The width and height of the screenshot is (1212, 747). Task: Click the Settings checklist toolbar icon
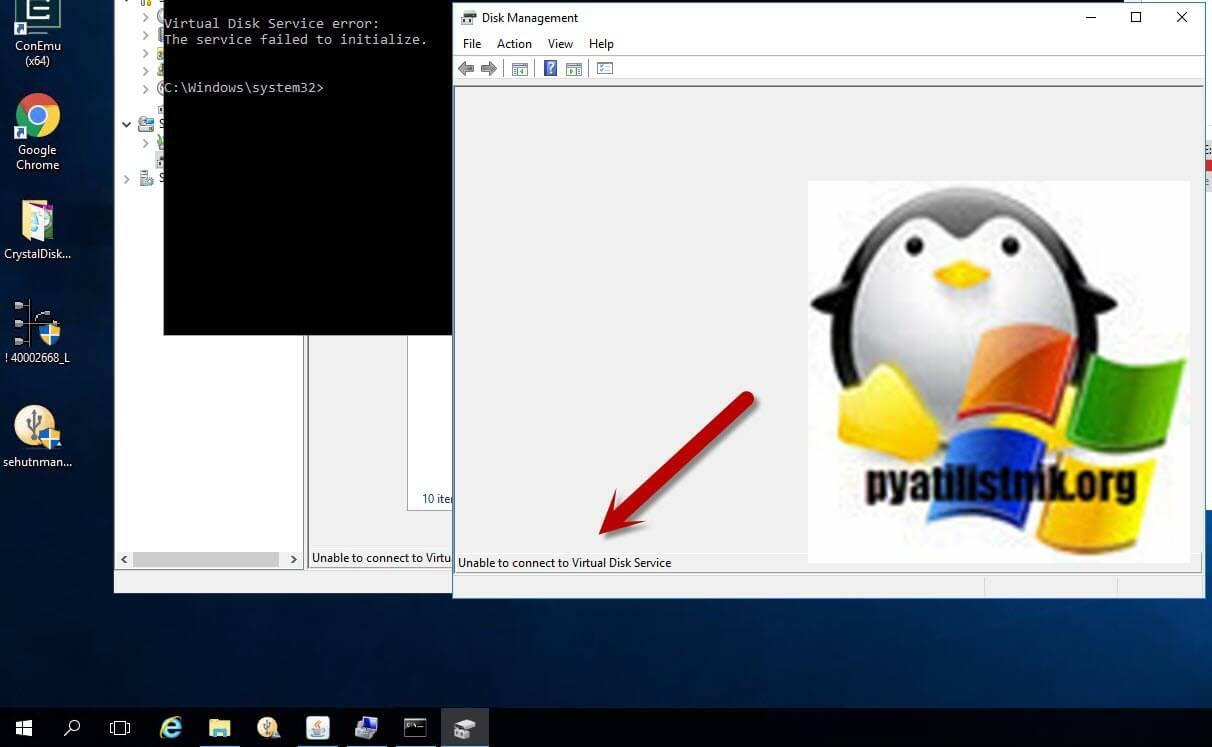[x=605, y=68]
